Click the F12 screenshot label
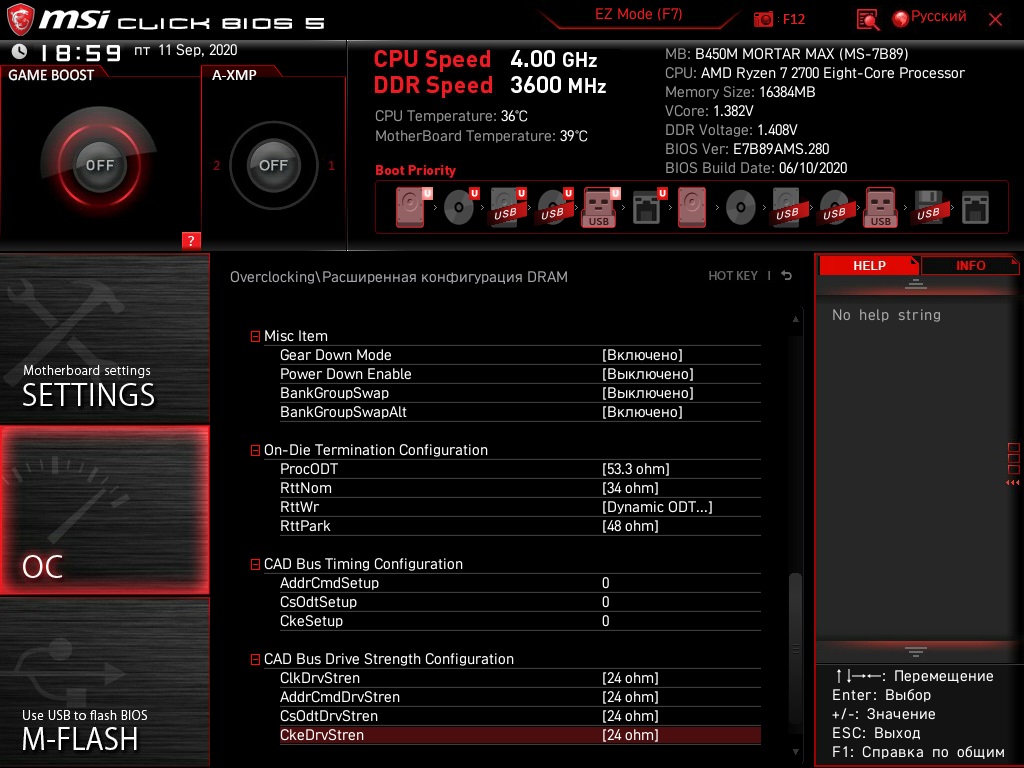 (x=793, y=20)
